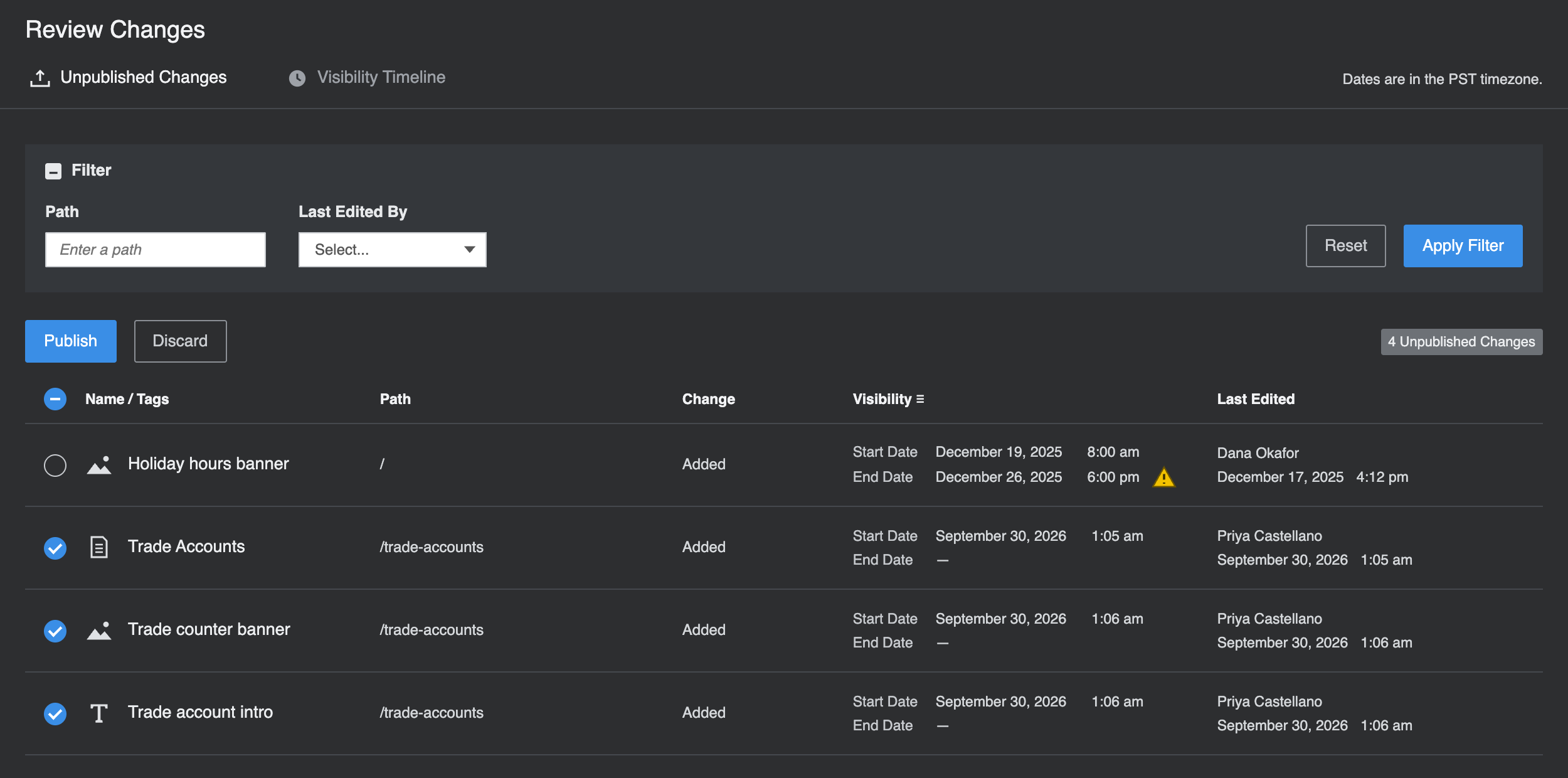Click the Trade account intro name
Screen dimensions: 1568x778
pyautogui.click(x=200, y=712)
